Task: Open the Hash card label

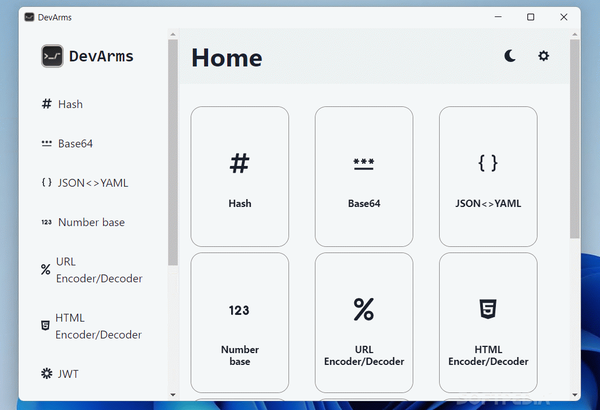Action: 240,203
